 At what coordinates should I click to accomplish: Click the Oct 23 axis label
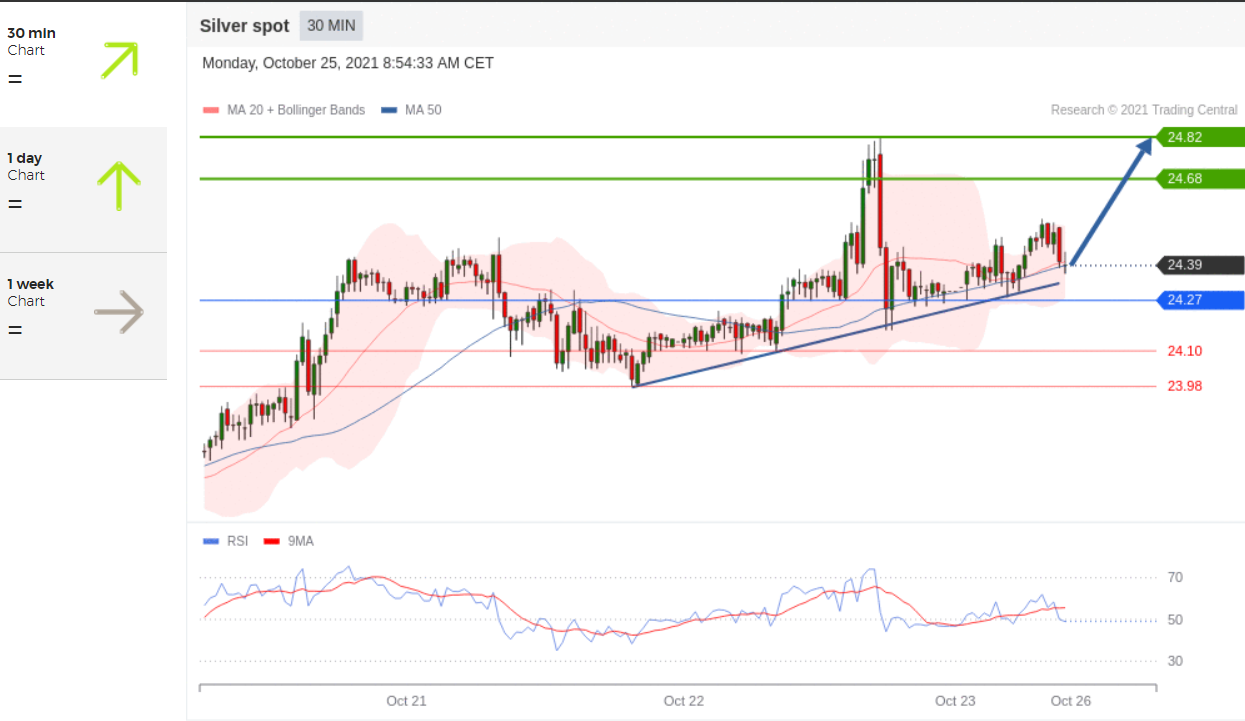click(x=955, y=701)
